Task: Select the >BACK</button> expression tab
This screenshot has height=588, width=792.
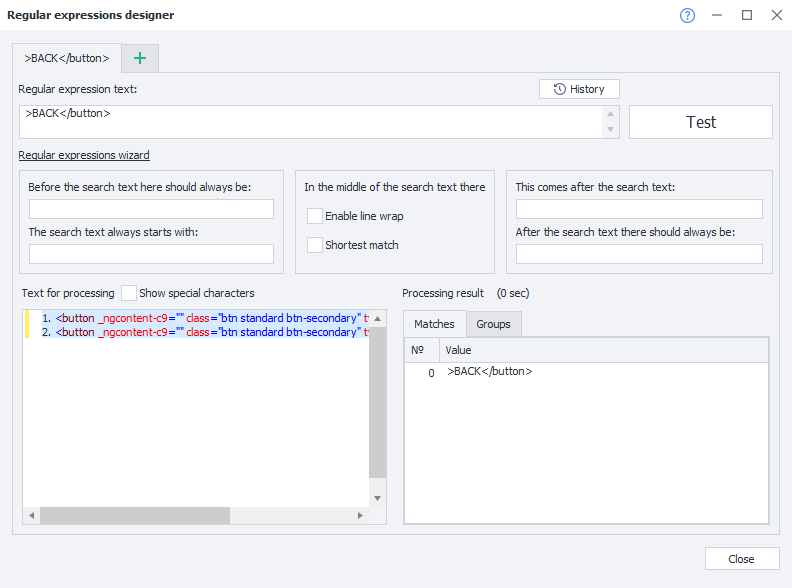Action: click(67, 58)
